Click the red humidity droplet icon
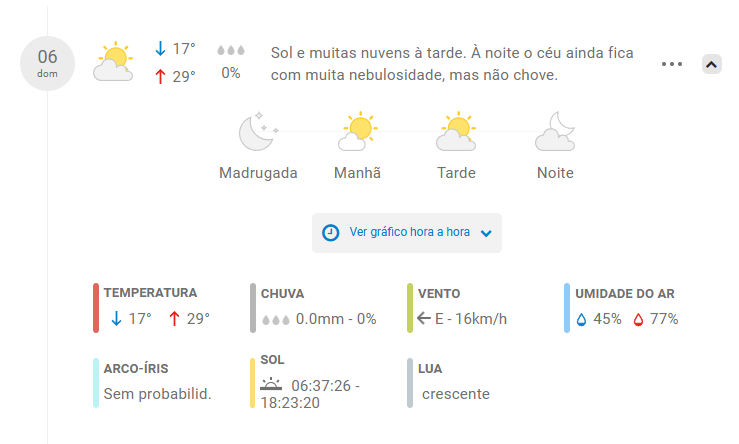 638,319
